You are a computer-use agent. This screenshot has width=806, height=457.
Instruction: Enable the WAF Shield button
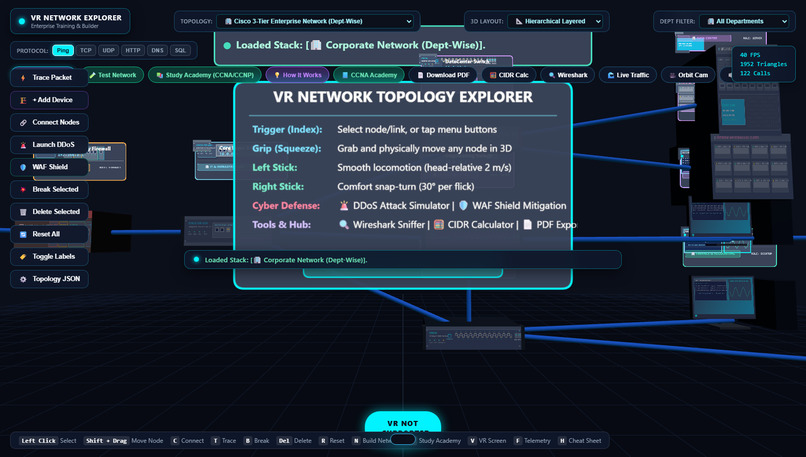[49, 167]
